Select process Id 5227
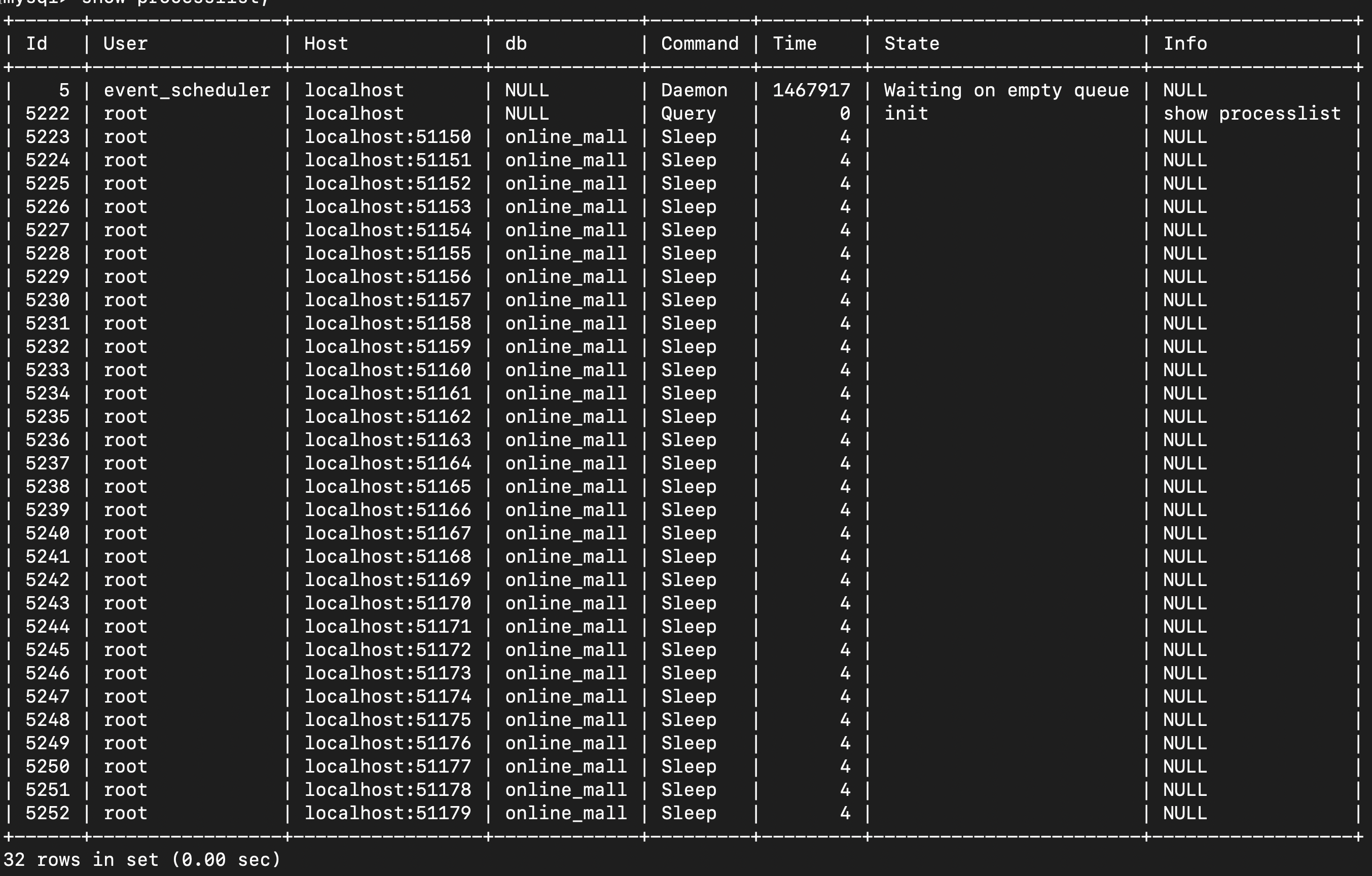The width and height of the screenshot is (1372, 876). pos(47,231)
